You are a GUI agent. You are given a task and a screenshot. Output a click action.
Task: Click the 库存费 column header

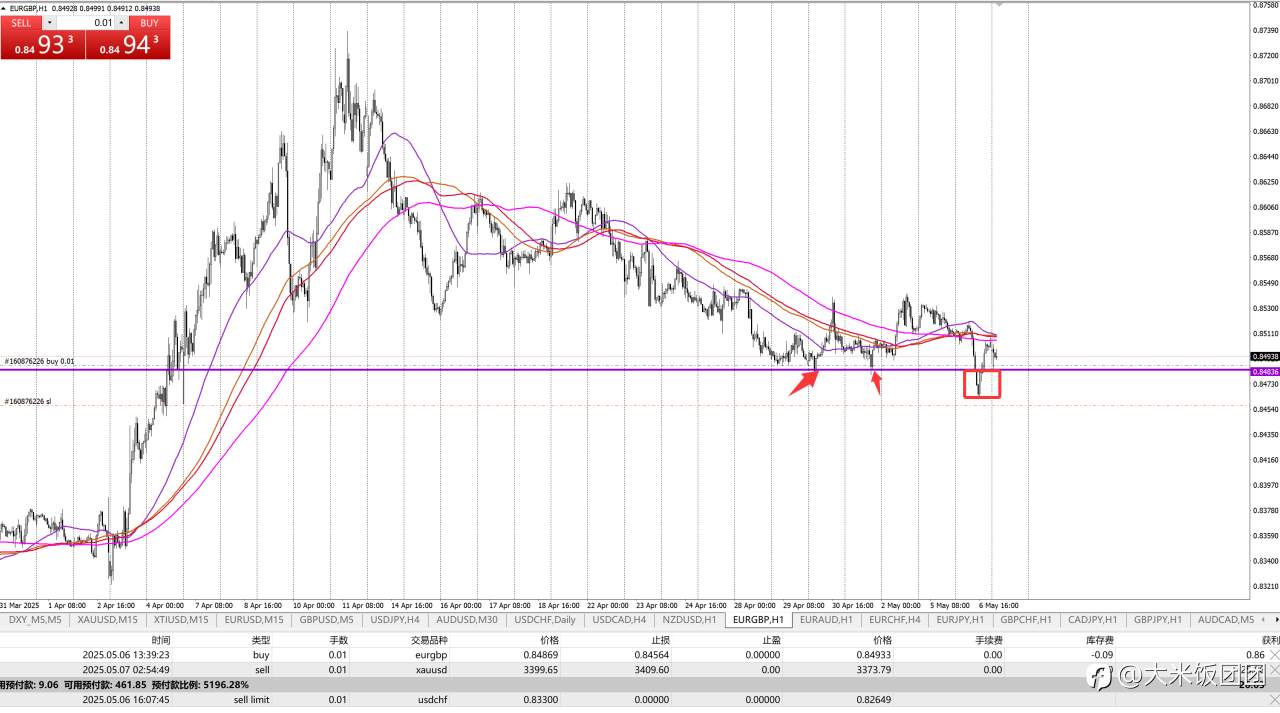click(x=1098, y=640)
